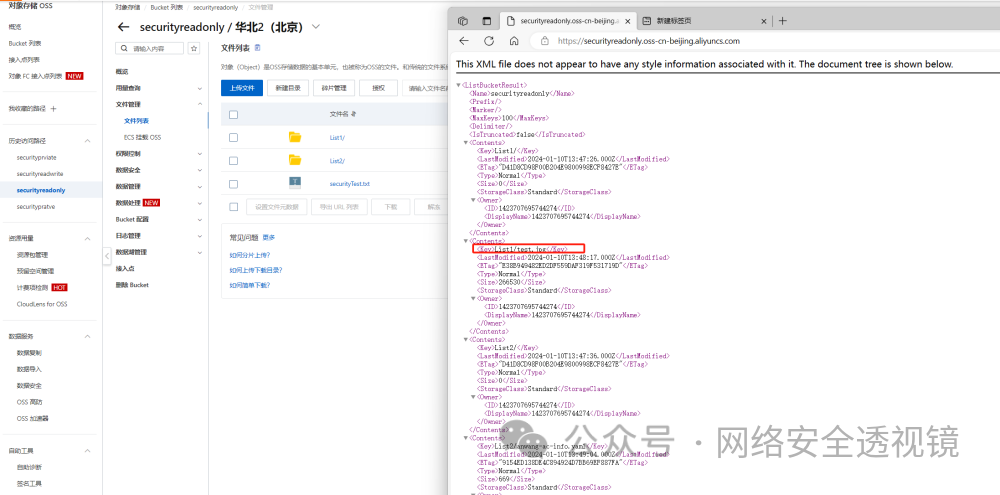Open the List1/ folder link

click(x=337, y=138)
